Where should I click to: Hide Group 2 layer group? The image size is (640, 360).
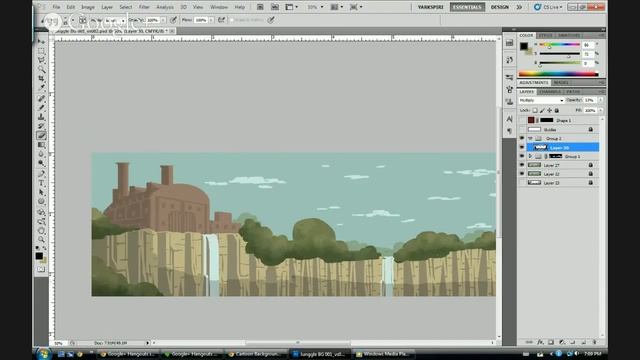522,138
